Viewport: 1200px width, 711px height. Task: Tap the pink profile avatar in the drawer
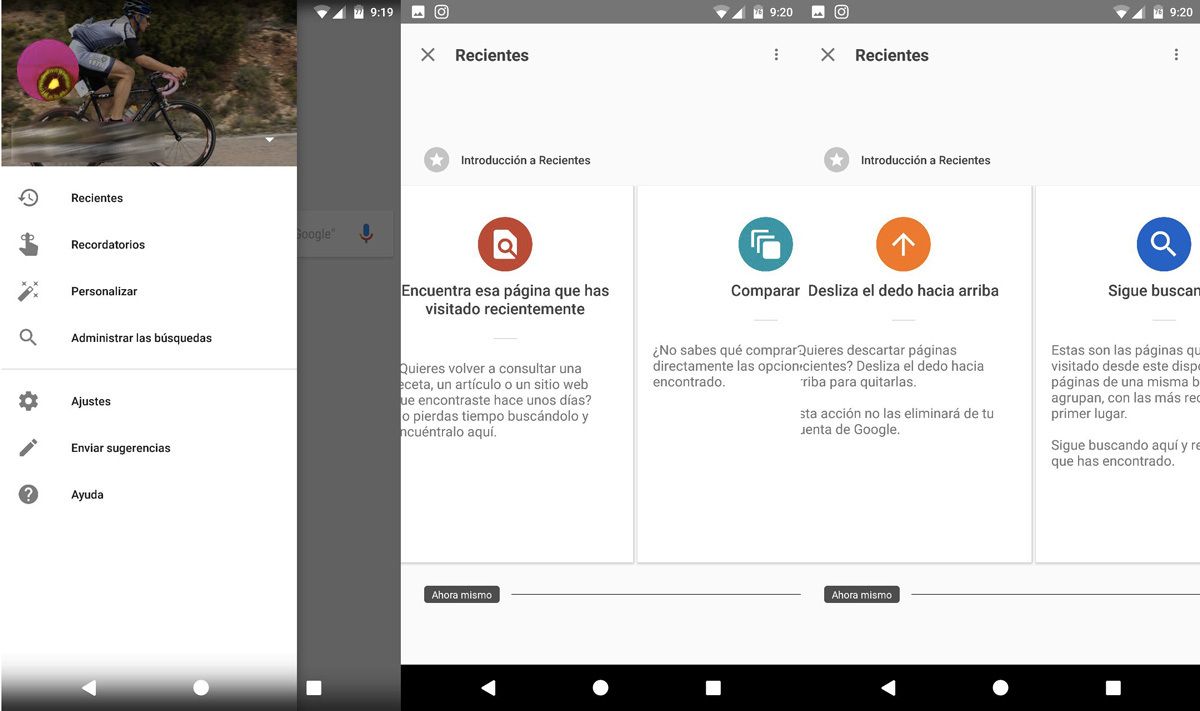[48, 72]
